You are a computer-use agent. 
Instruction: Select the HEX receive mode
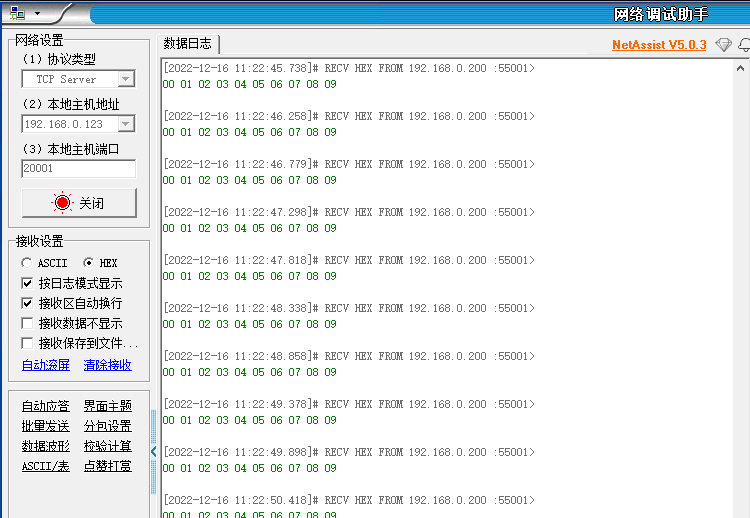89,263
